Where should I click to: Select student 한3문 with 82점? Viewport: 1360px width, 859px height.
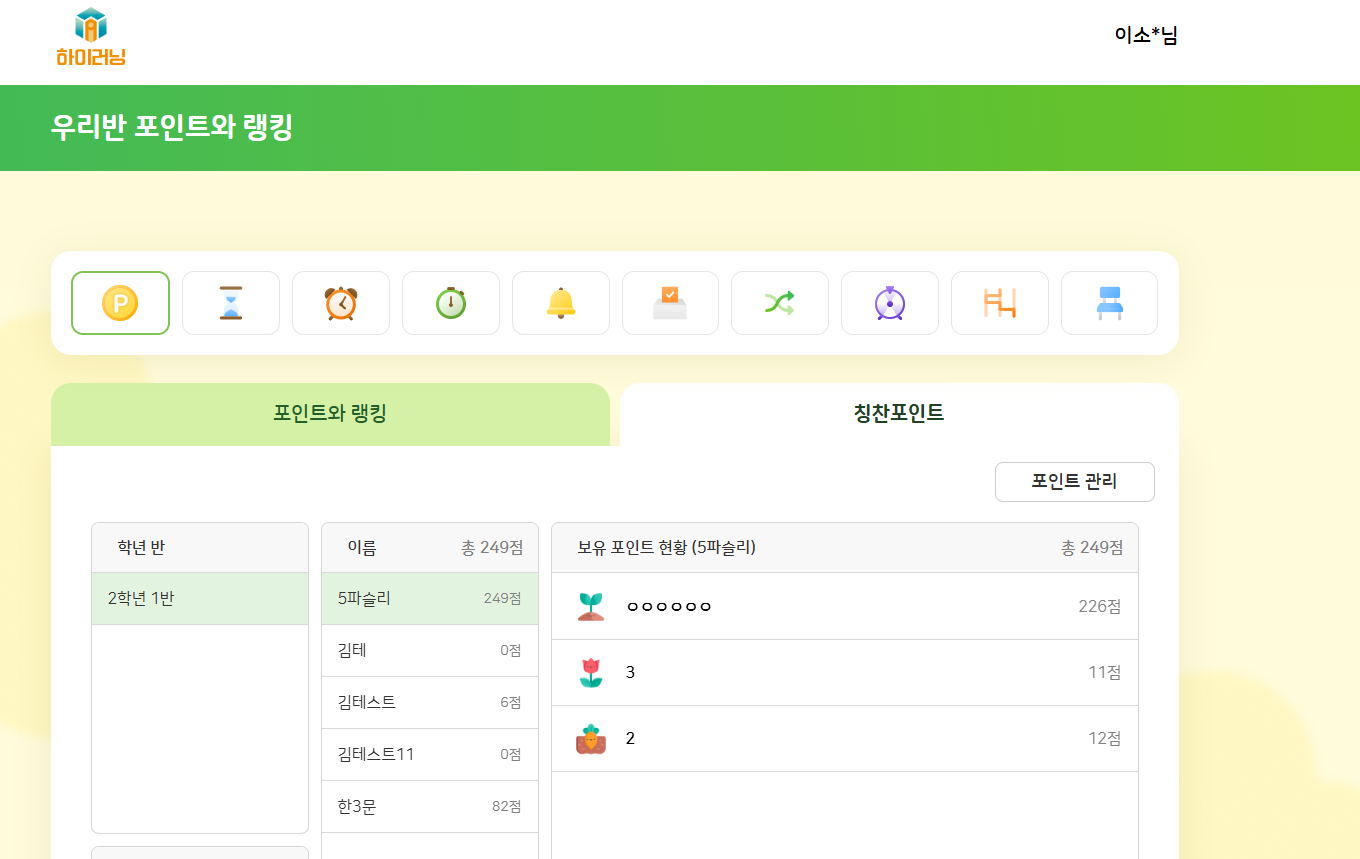[429, 807]
